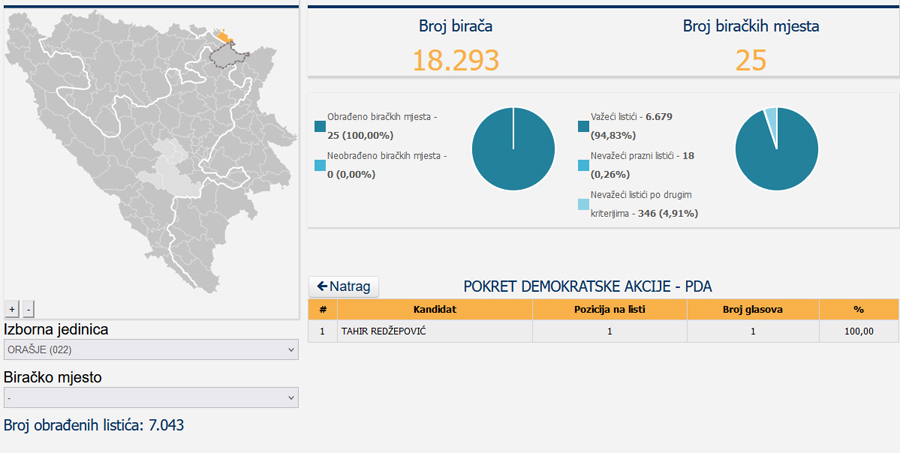Click the Obrađeno biračkih mjesta legend swatch
900x453 pixels.
point(320,126)
